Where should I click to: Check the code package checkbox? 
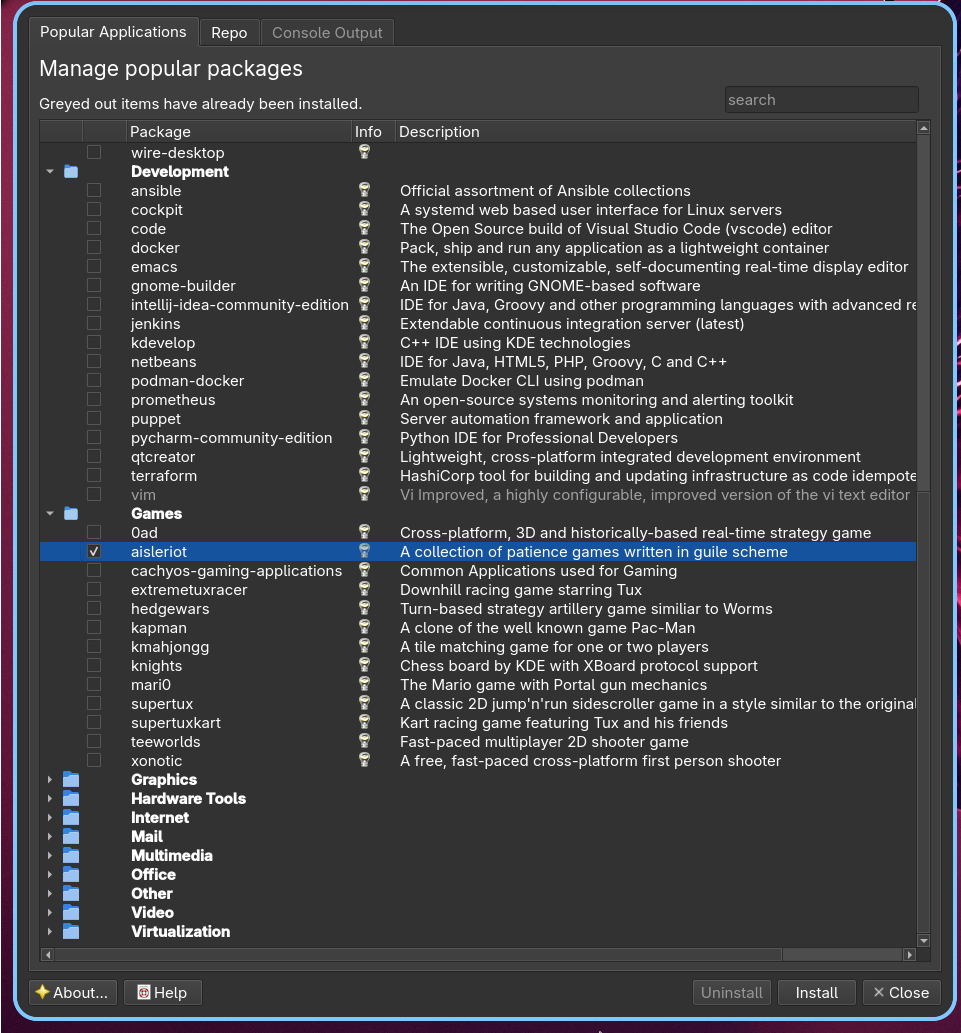click(x=94, y=229)
